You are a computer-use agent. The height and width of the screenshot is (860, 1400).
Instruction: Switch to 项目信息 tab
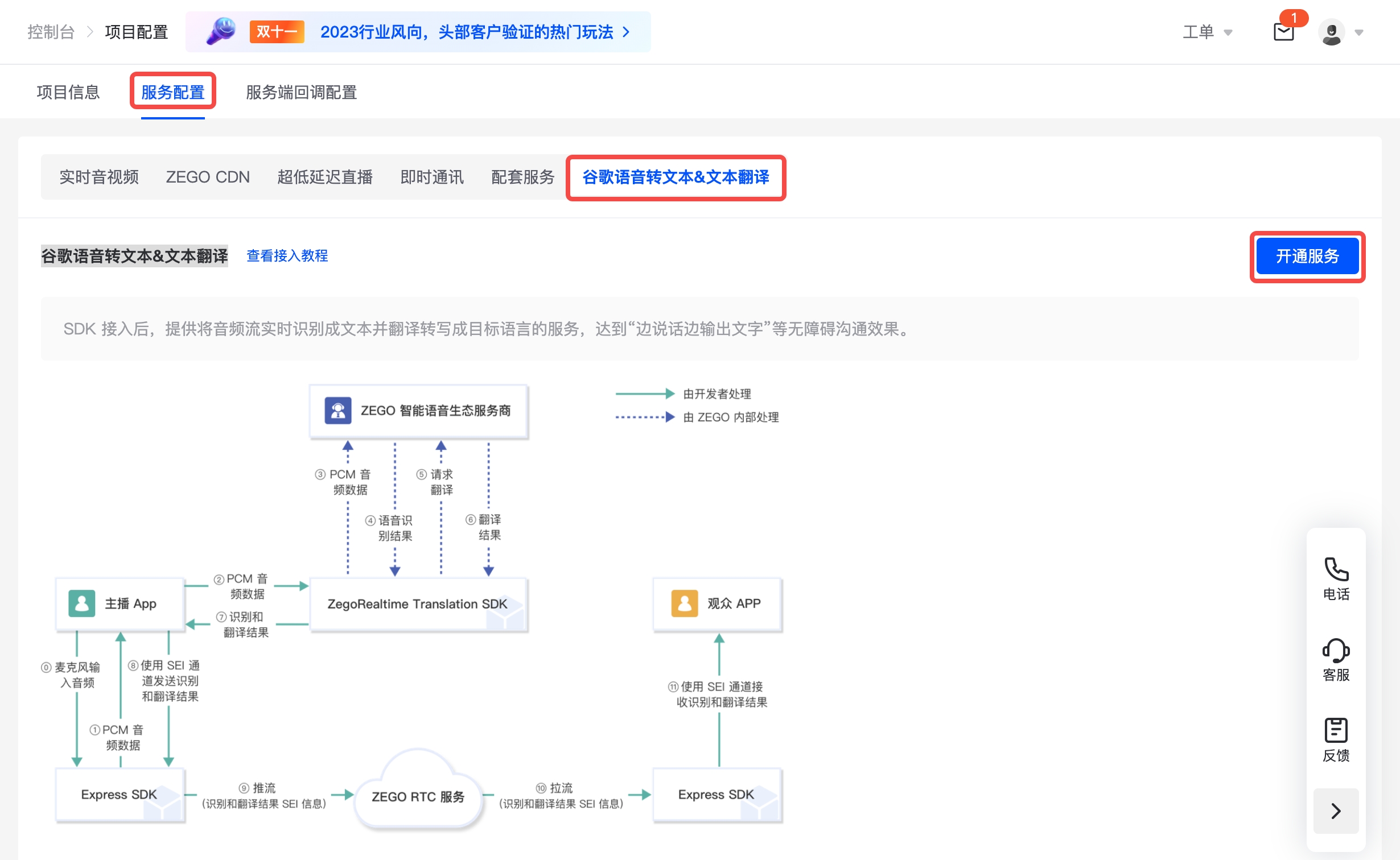tap(68, 92)
